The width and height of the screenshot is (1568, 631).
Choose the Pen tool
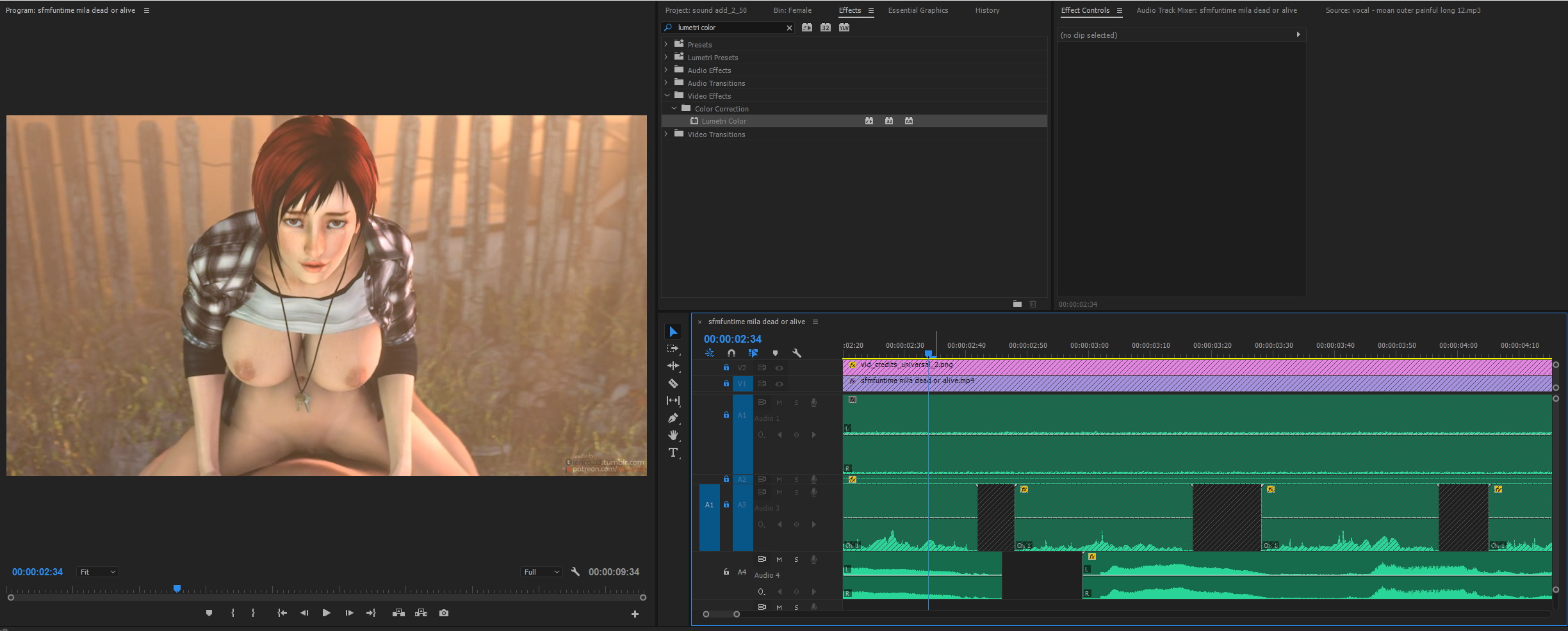click(673, 418)
